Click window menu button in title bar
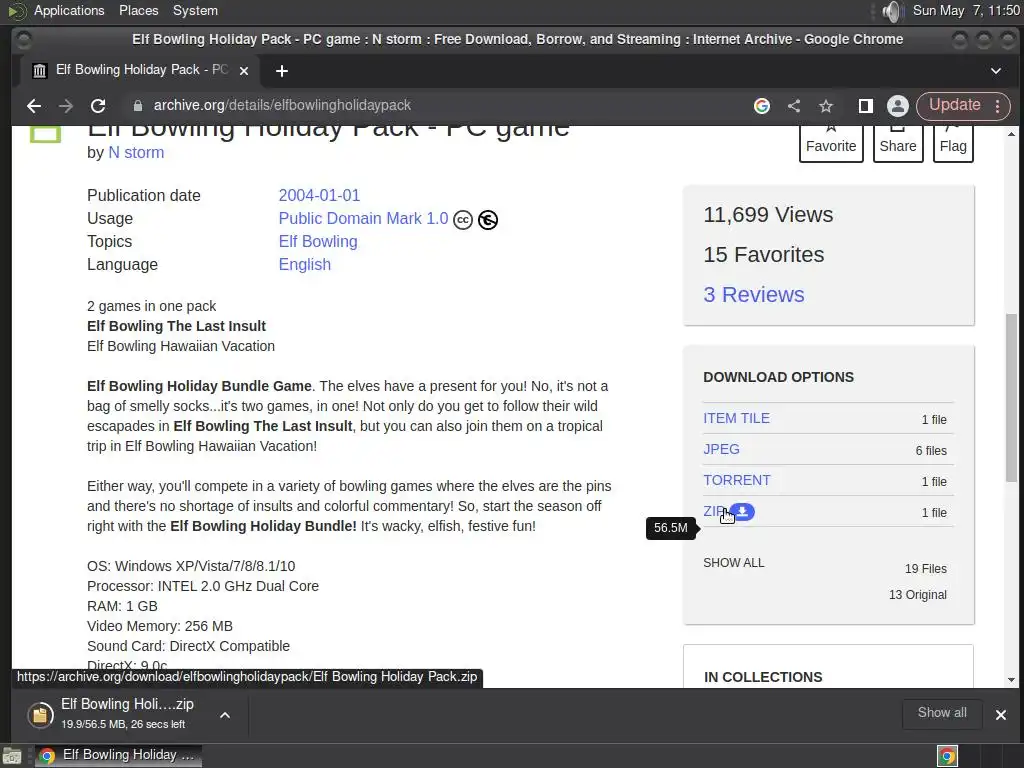 (24, 40)
